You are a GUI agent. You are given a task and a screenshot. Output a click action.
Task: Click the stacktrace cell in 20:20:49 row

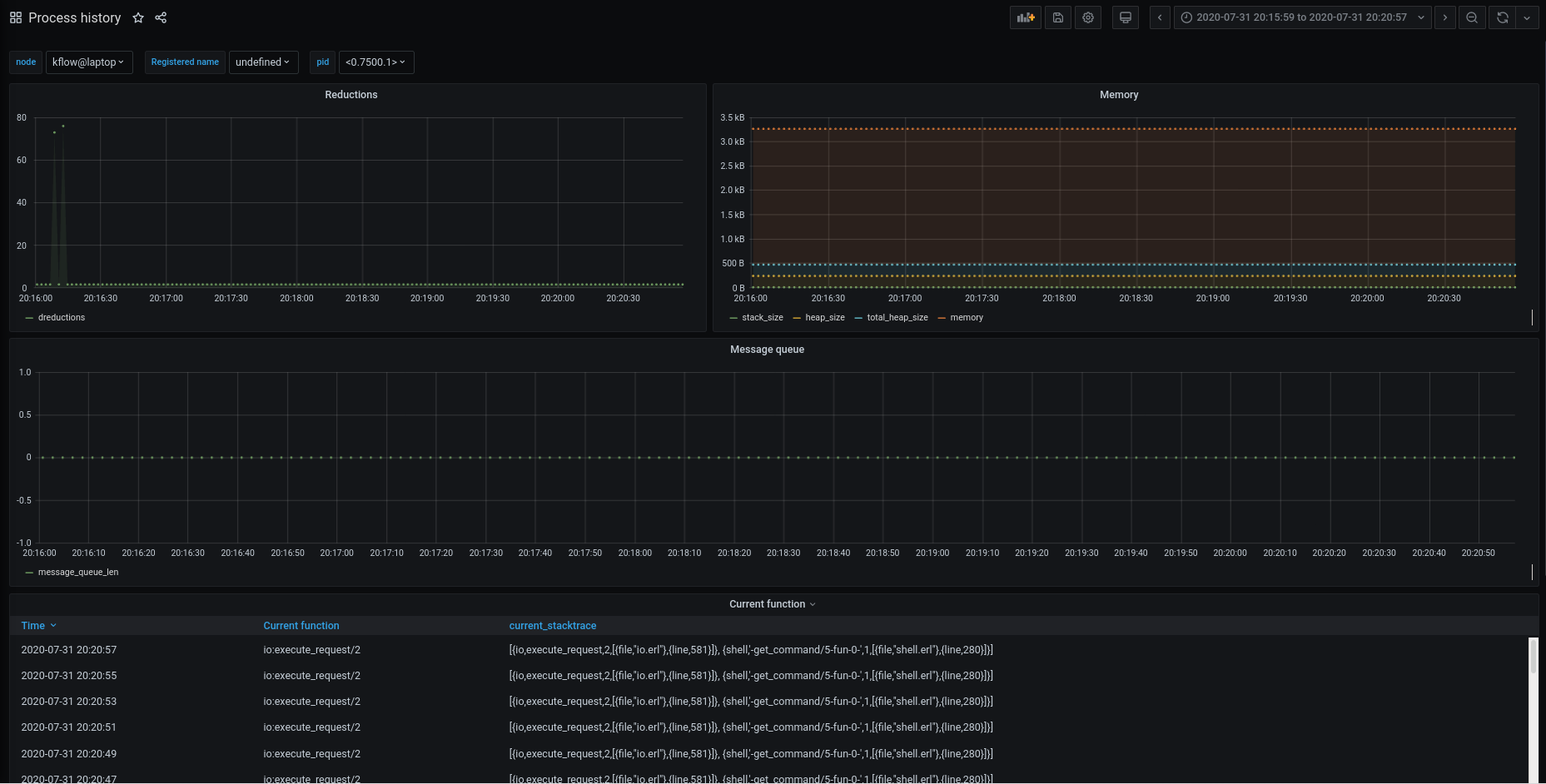751,754
